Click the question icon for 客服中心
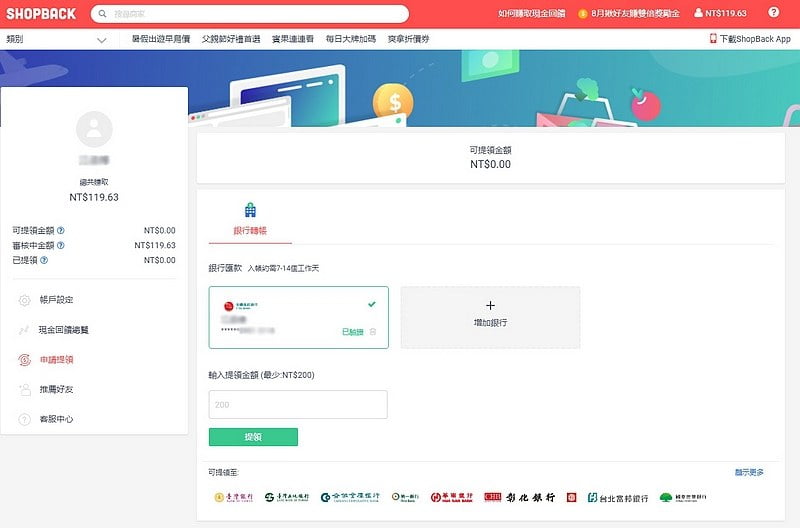800x528 pixels. pyautogui.click(x=24, y=419)
